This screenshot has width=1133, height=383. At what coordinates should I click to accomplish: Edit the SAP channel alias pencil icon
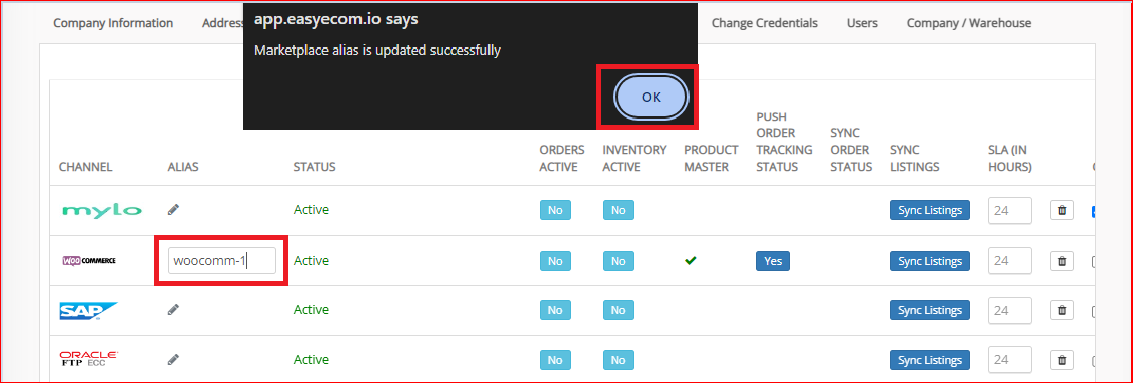coord(173,309)
